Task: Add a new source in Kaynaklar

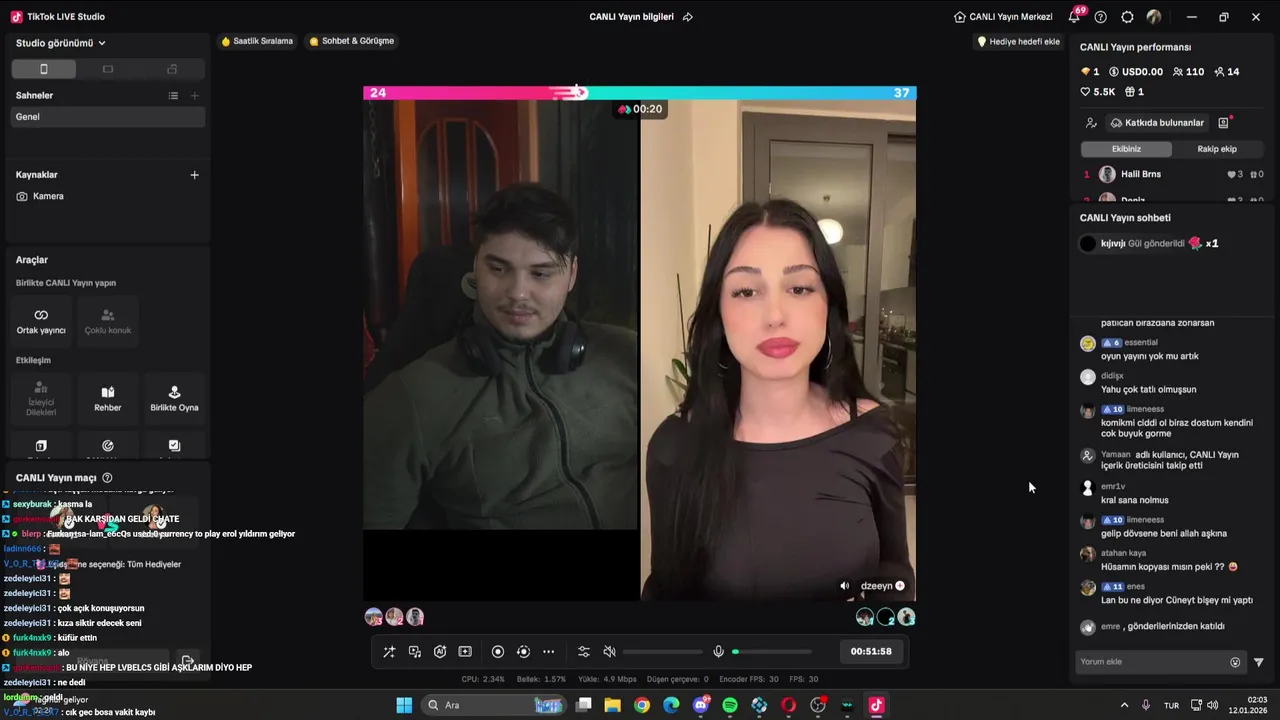Action: click(194, 175)
